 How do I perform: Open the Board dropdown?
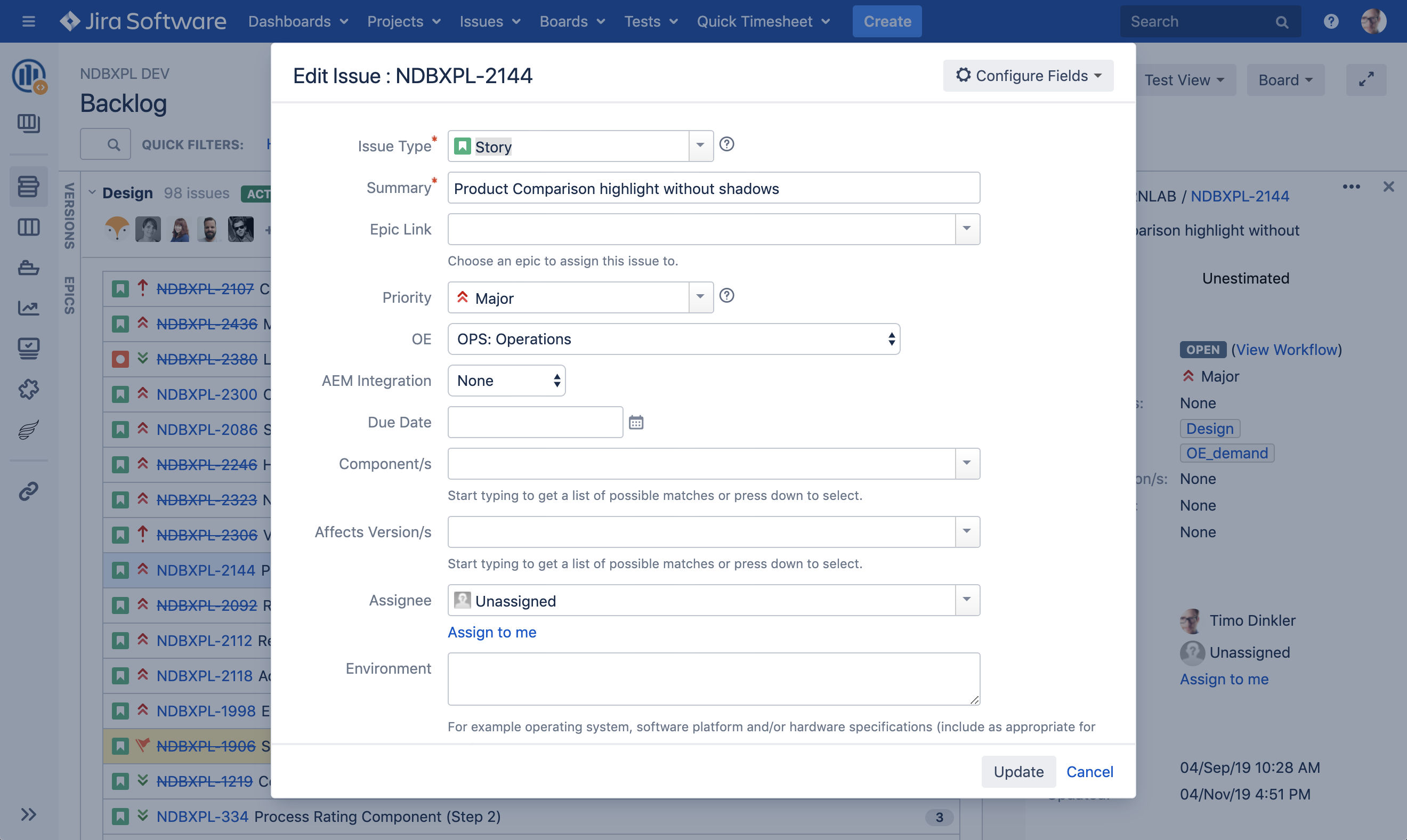pos(1285,80)
